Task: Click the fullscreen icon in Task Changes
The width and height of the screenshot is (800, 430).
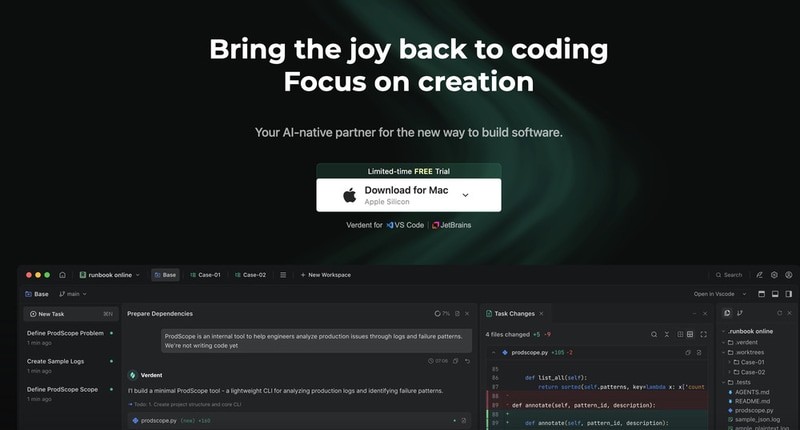Action: (x=702, y=334)
